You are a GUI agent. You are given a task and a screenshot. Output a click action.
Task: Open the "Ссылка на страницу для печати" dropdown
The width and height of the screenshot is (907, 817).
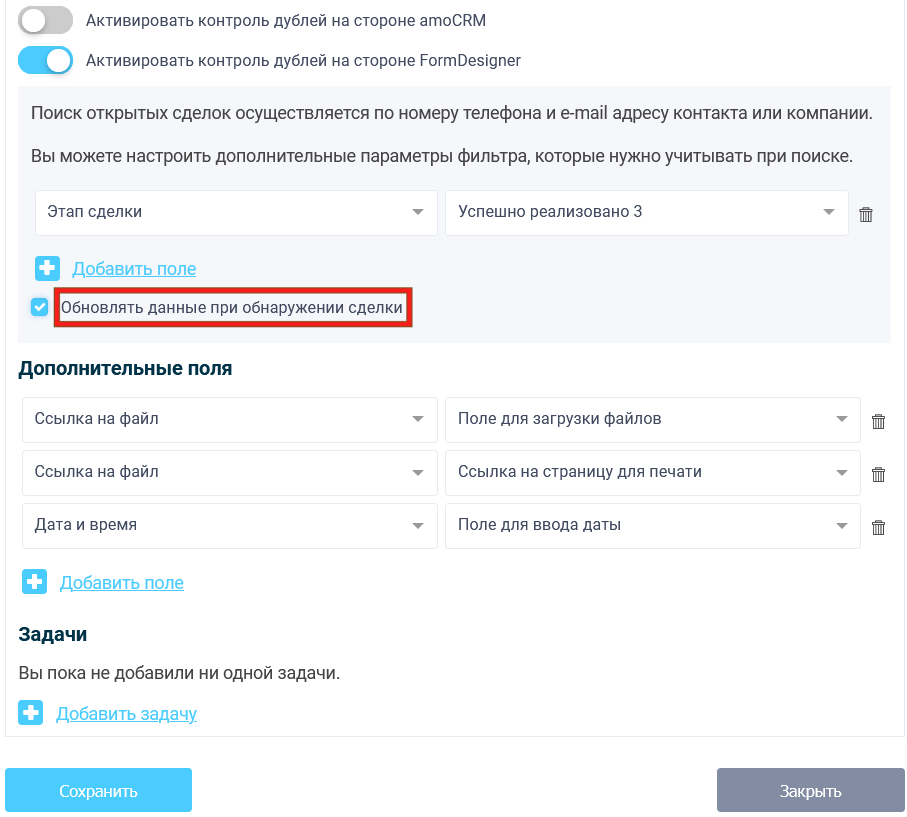click(653, 473)
